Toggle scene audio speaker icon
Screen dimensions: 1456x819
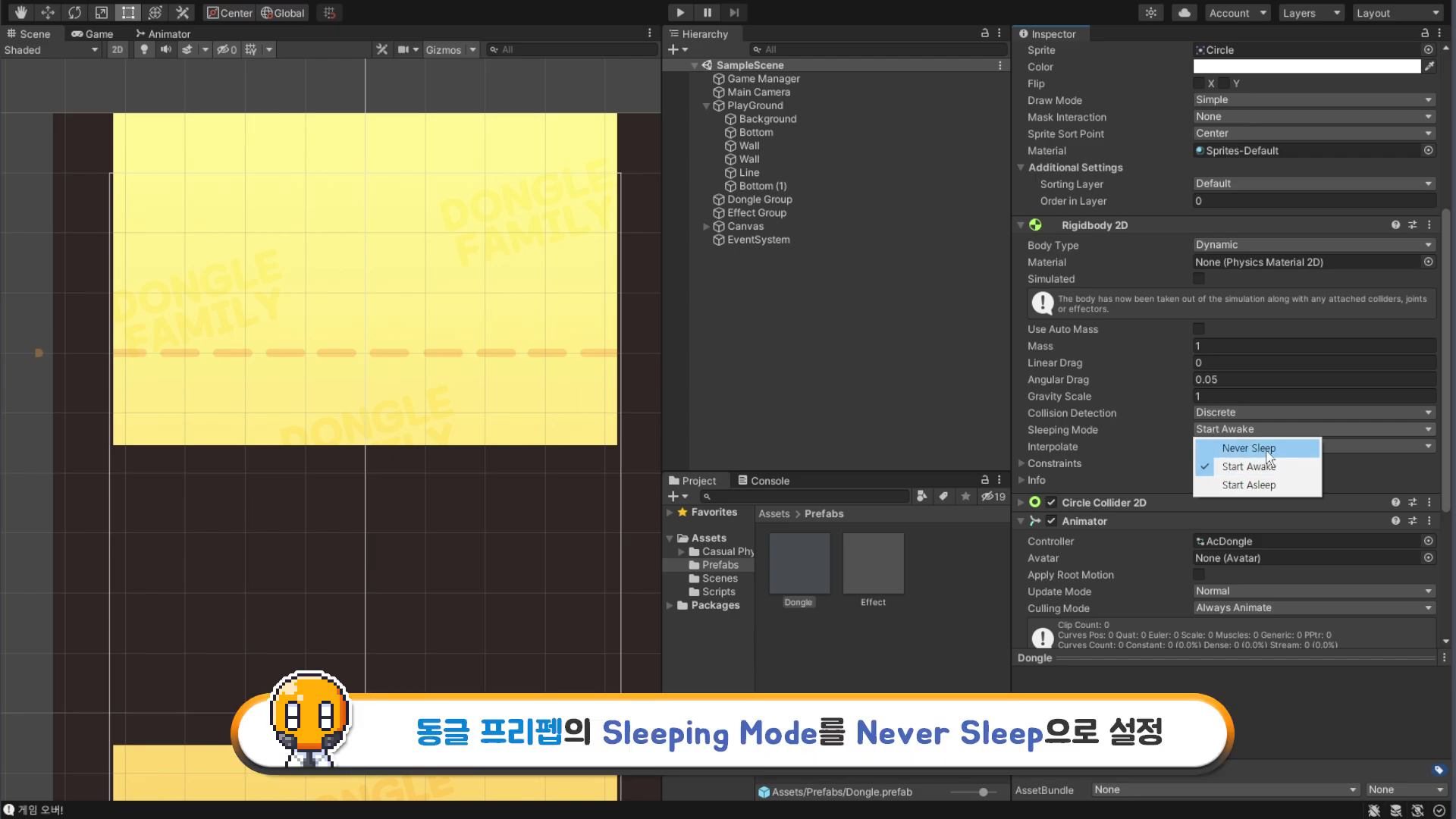click(x=165, y=49)
